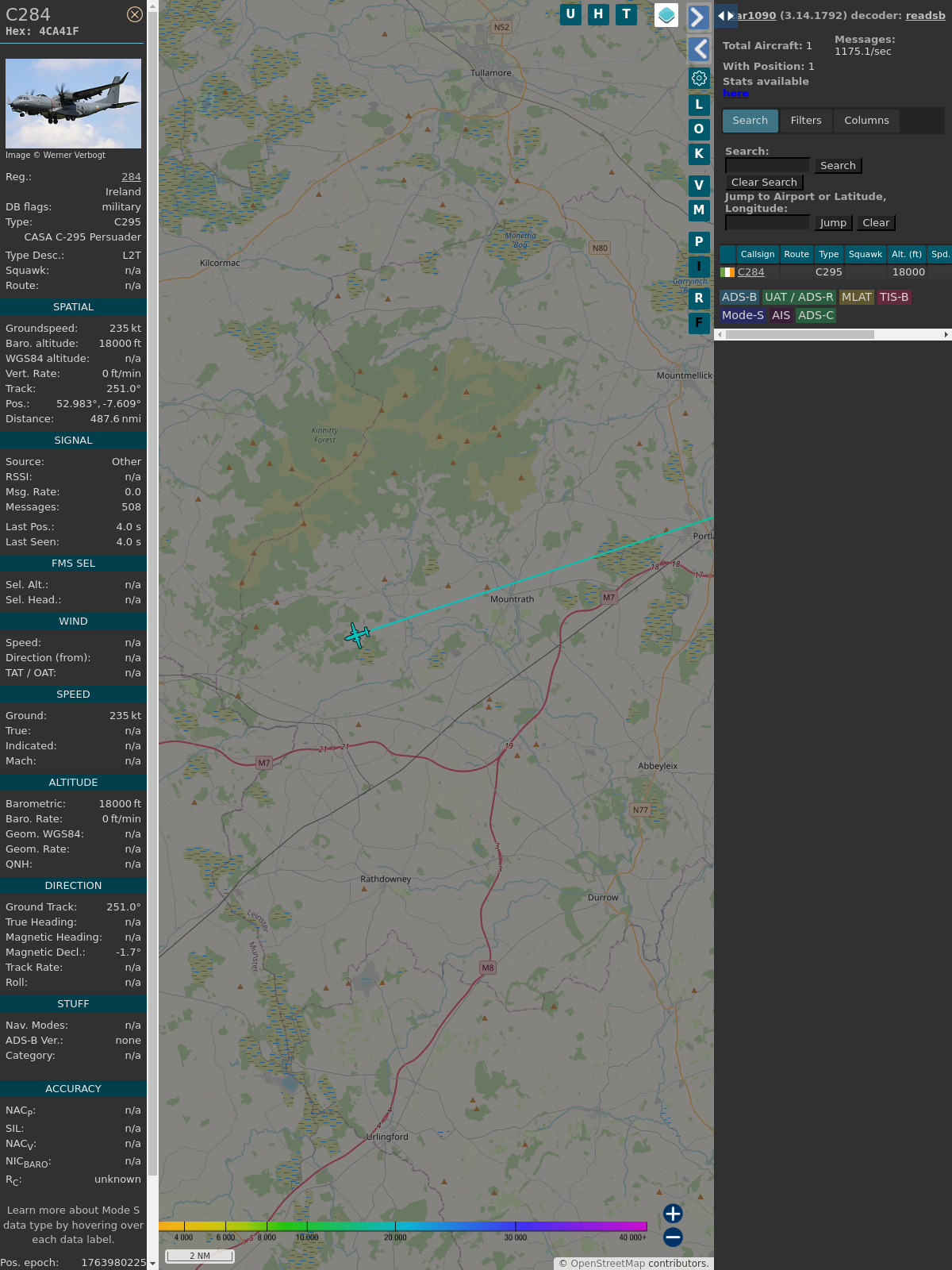Toggle the H map button
The height and width of the screenshot is (1270, 952).
tap(598, 14)
